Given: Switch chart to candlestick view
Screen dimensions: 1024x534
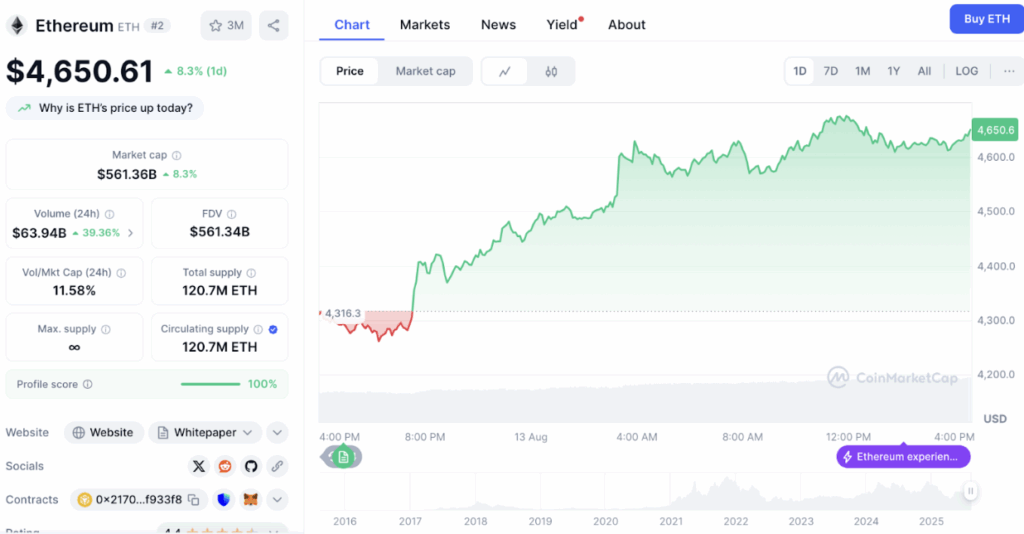Looking at the screenshot, I should click(551, 71).
